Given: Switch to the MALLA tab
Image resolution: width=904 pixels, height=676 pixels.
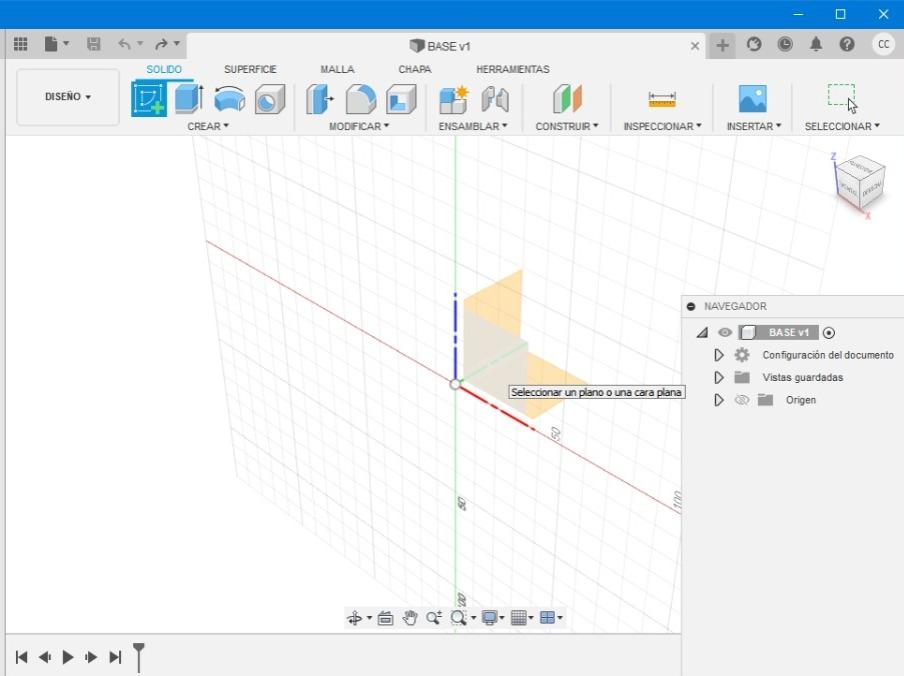Looking at the screenshot, I should [337, 69].
